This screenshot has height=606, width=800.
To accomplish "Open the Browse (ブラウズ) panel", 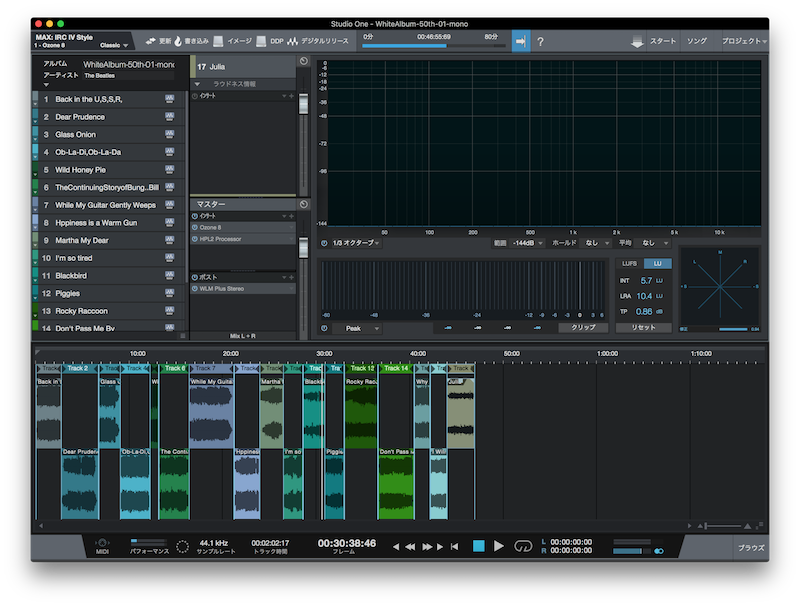I will tap(751, 548).
